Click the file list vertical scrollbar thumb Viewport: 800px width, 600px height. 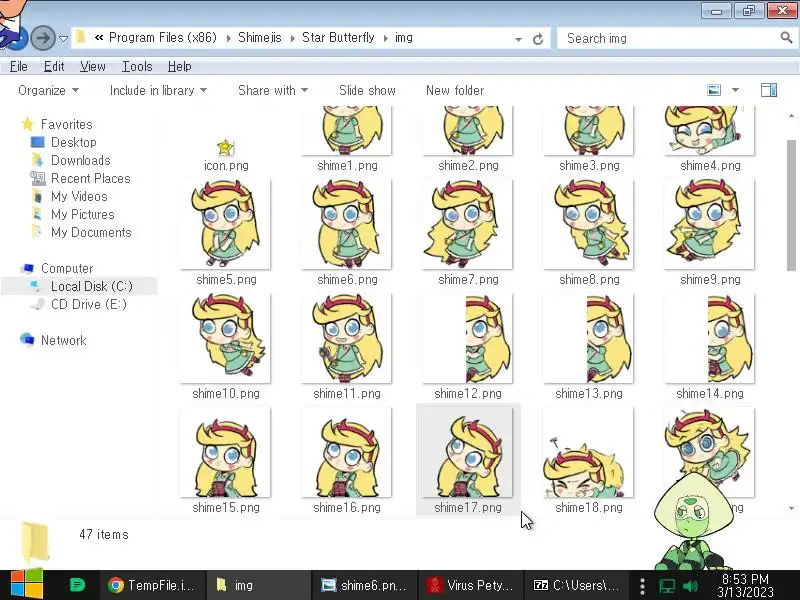[791, 205]
